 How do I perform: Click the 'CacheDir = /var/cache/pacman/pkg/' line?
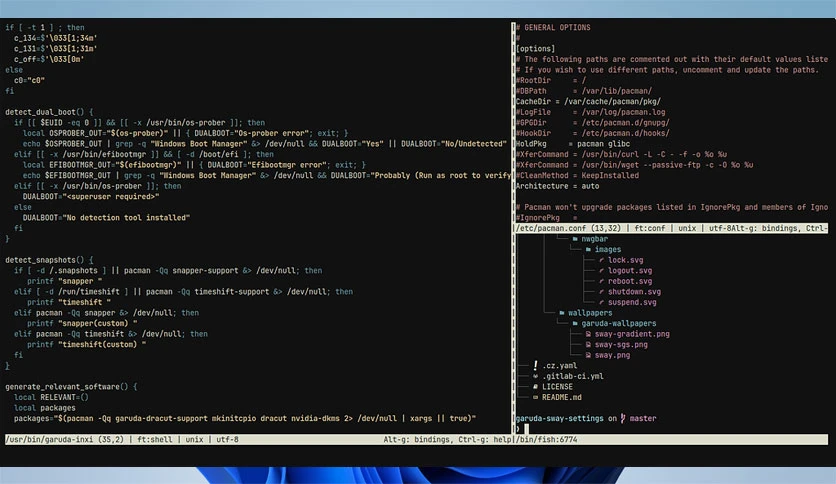point(588,101)
